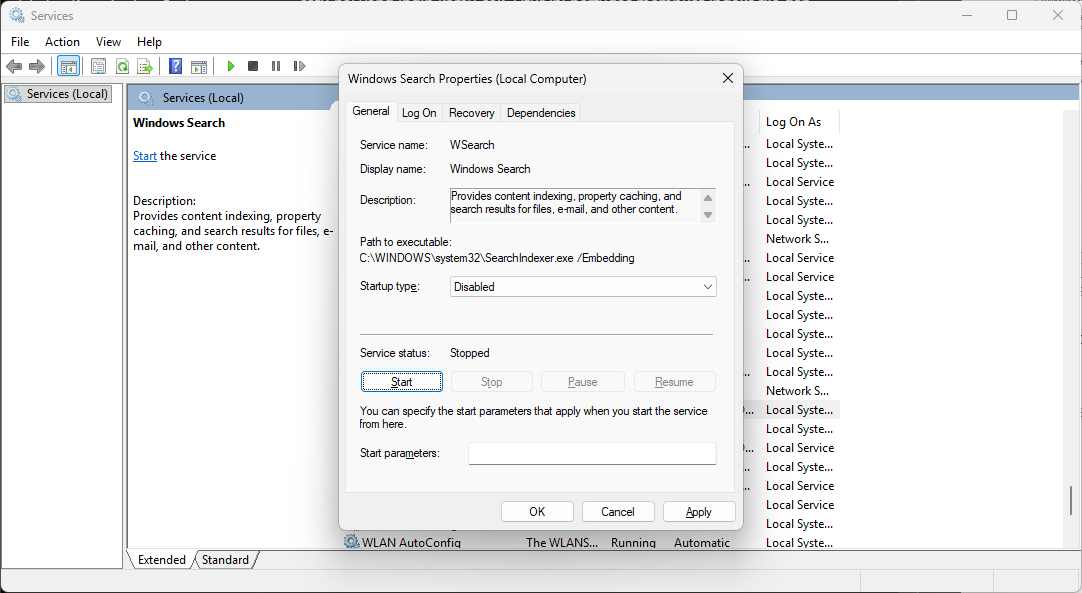Click the Start button in properties dialog
The width and height of the screenshot is (1082, 593).
pos(402,382)
